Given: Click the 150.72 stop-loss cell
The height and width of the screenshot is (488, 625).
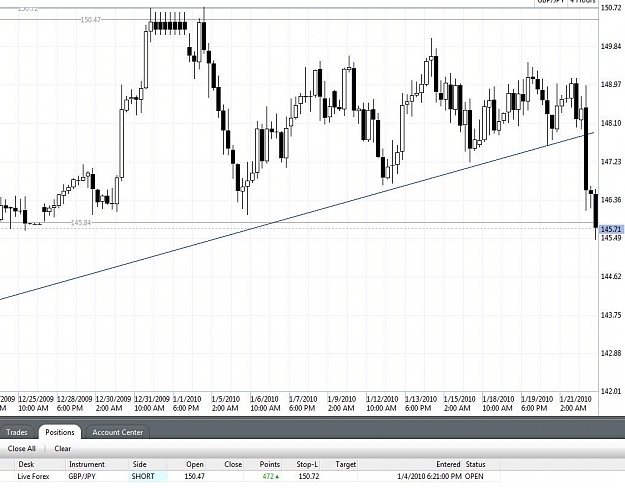Looking at the screenshot, I should pos(309,476).
